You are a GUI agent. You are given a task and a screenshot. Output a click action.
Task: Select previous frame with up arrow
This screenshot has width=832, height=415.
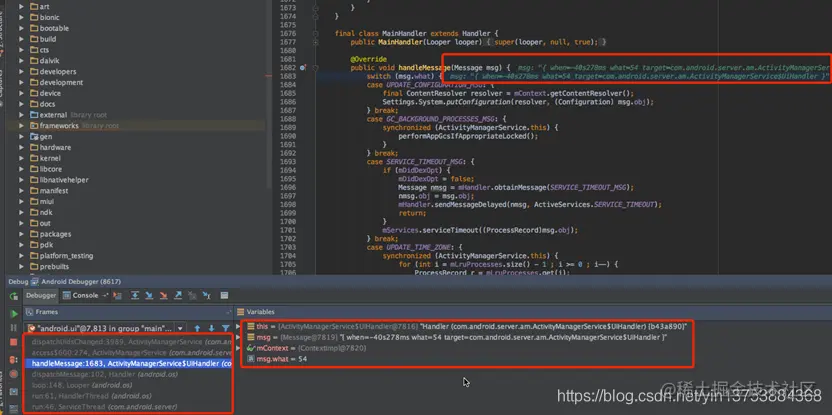[x=197, y=328]
